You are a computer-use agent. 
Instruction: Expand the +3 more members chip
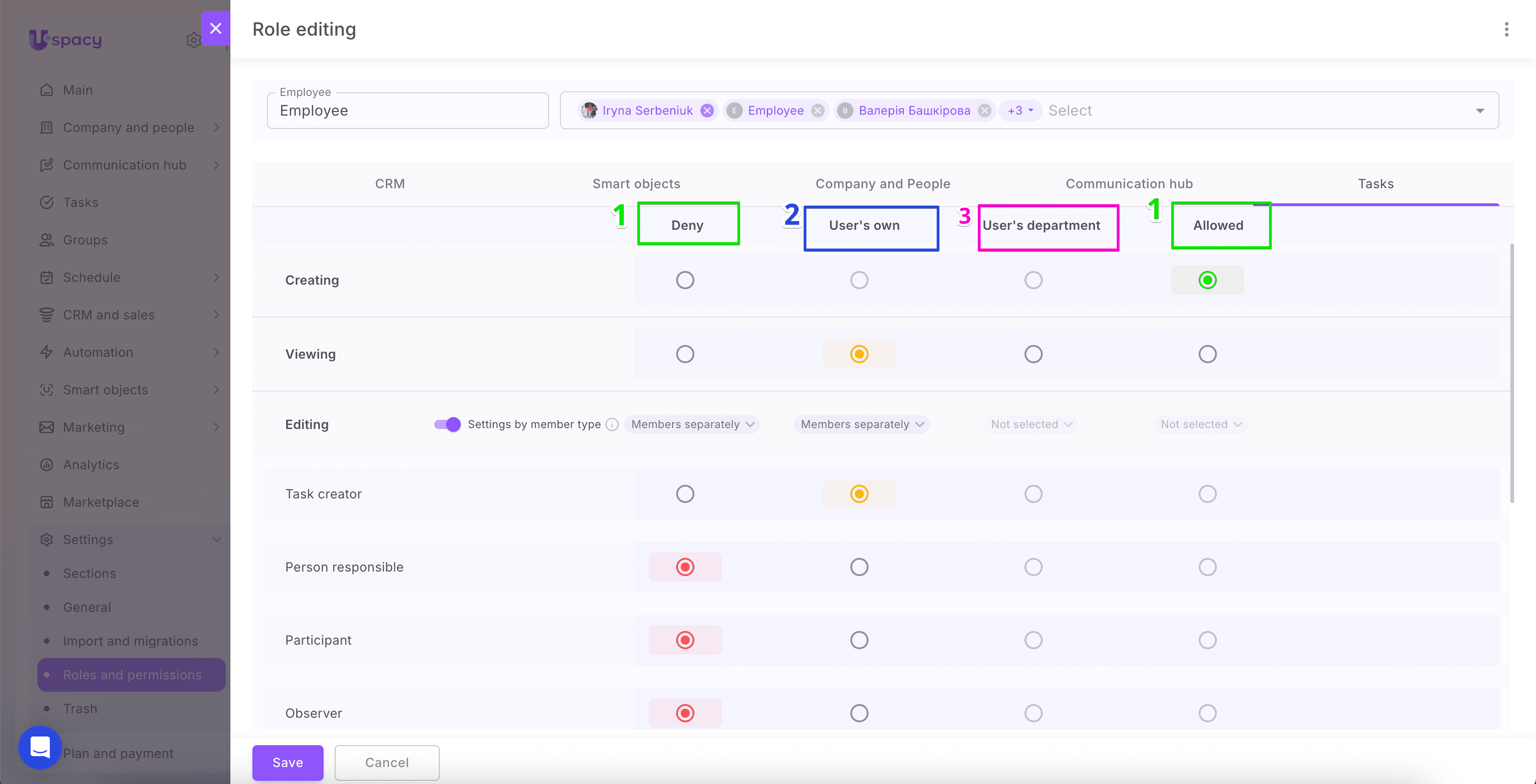coord(1020,111)
